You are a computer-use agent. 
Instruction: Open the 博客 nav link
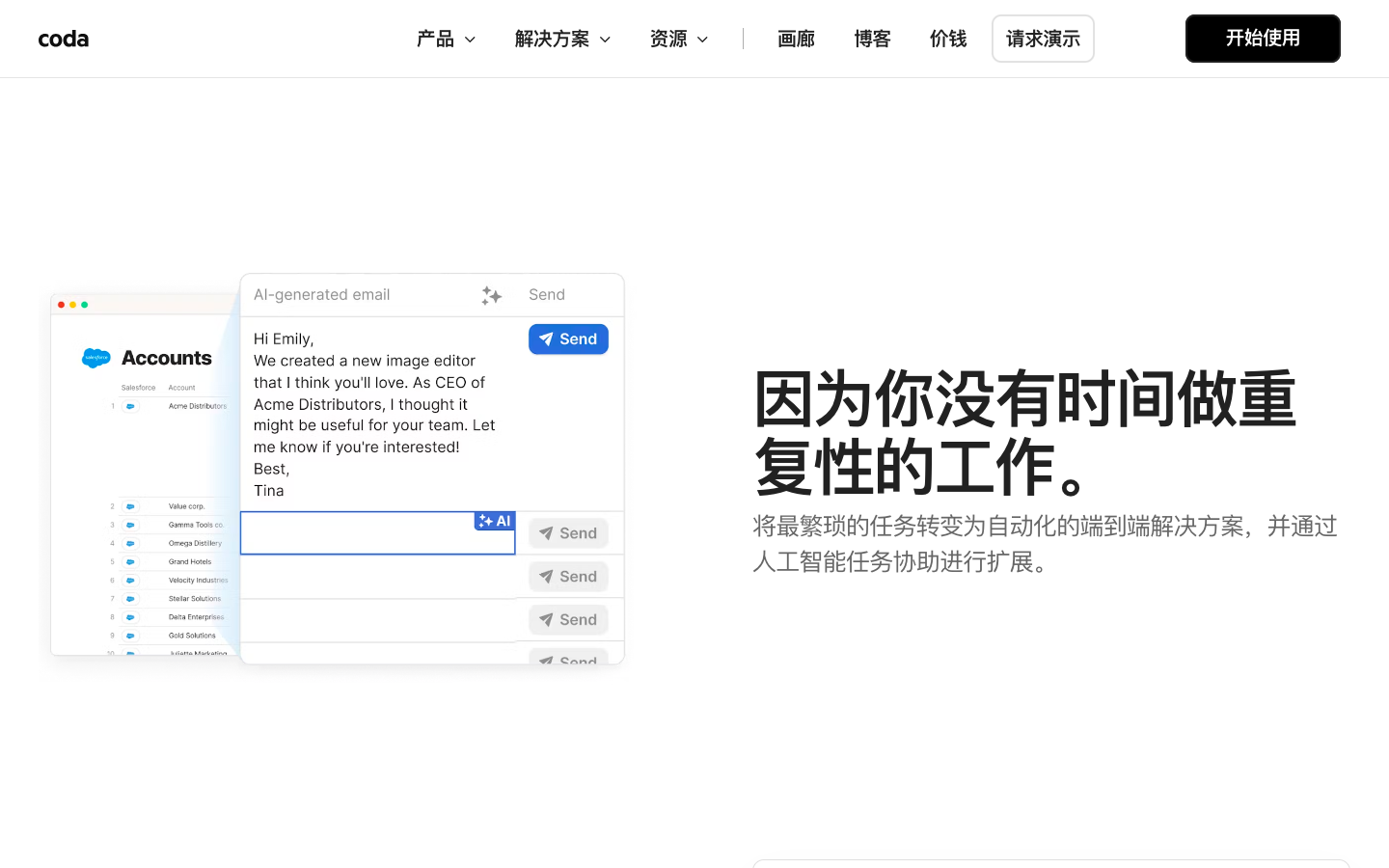(872, 39)
